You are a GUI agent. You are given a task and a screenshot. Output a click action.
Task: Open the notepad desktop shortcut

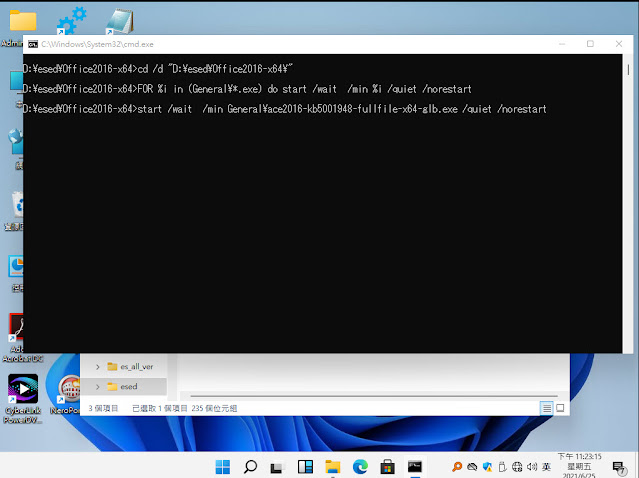(x=120, y=21)
